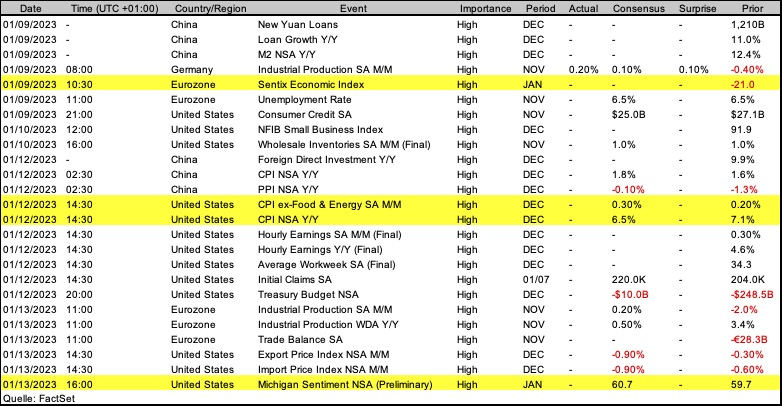The image size is (782, 406).
Task: Click the 91.9 prior value
Action: click(x=741, y=129)
